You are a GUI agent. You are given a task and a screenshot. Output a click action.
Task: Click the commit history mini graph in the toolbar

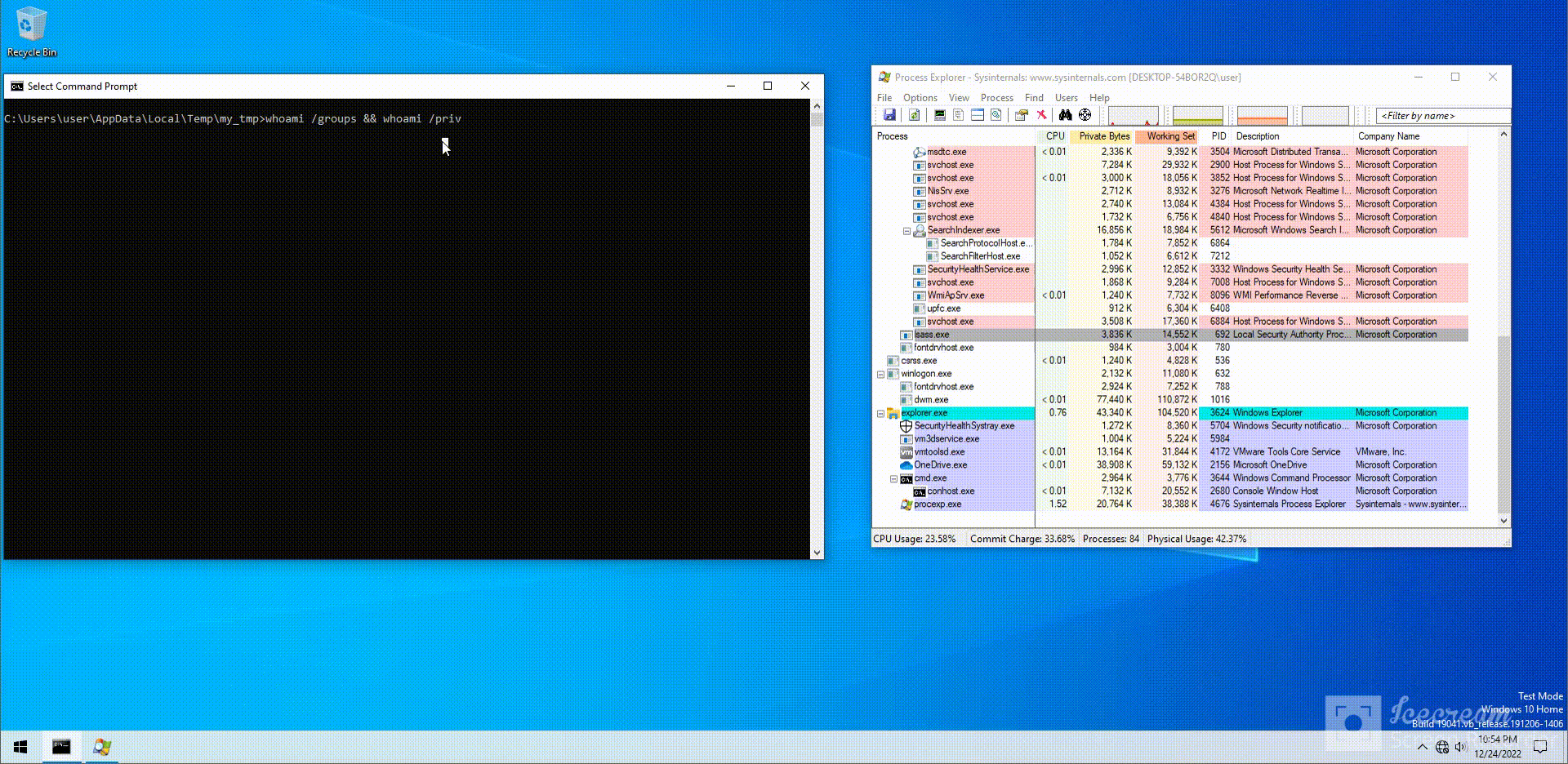(1197, 116)
